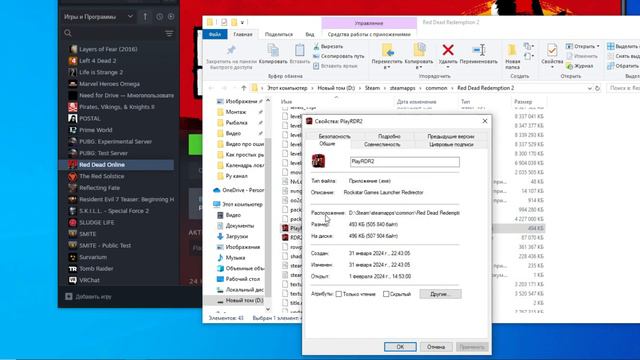Click the New folder (Новая папка) icon
The image size is (640, 360).
pos(512,50)
